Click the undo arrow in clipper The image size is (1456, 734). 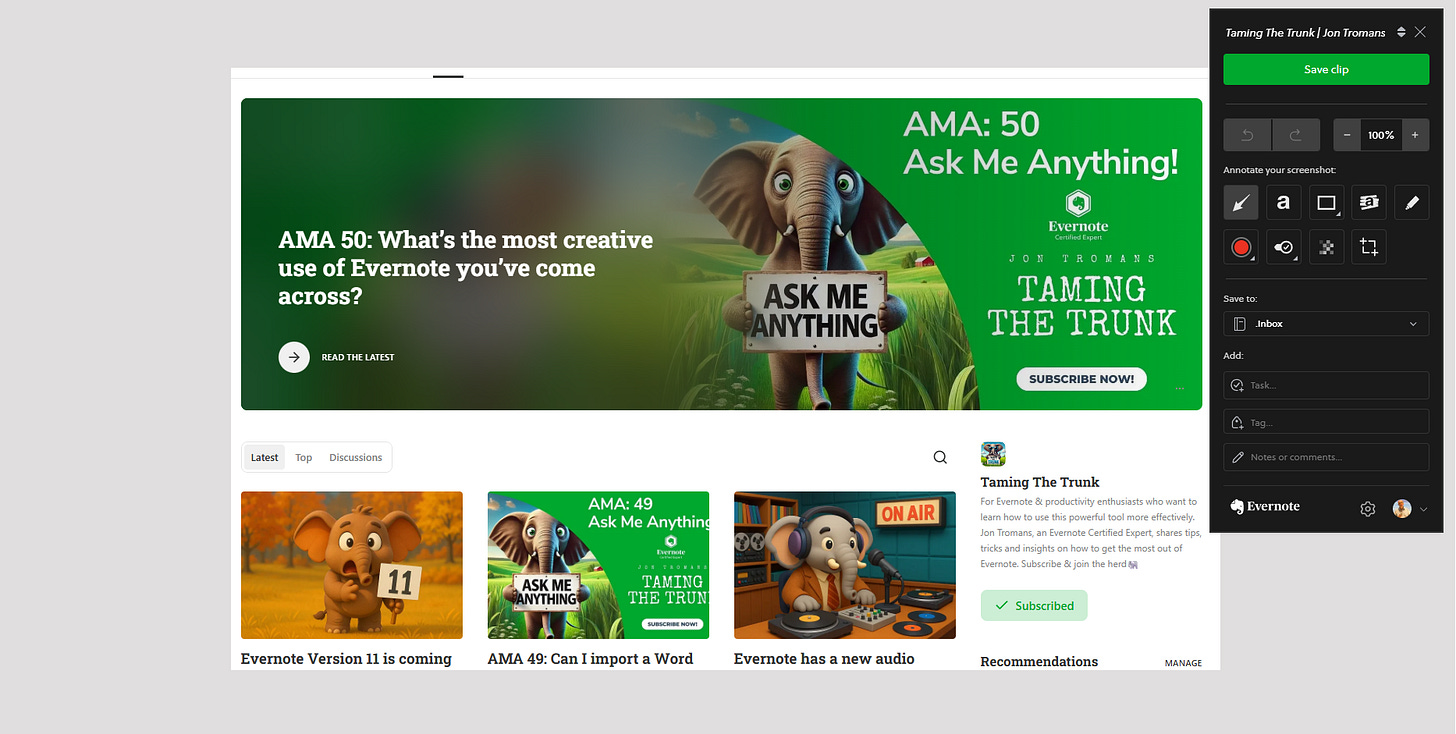coord(1247,135)
